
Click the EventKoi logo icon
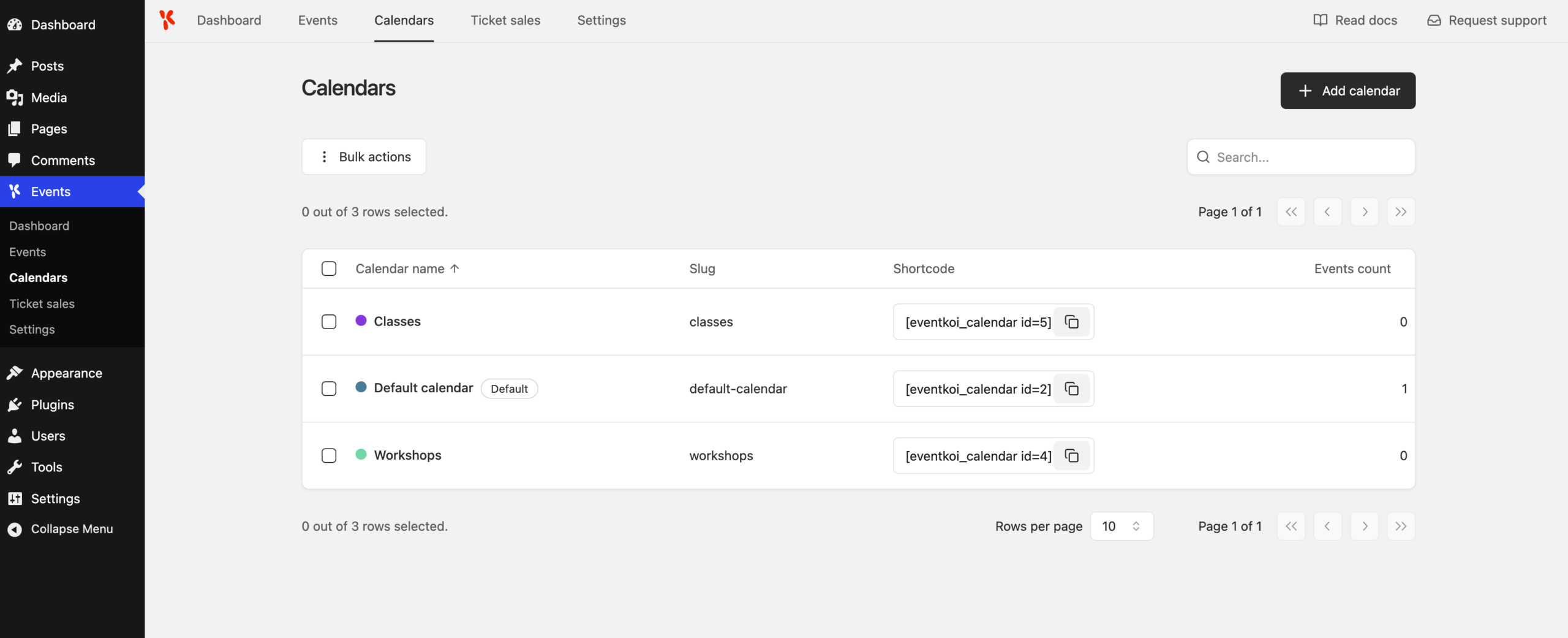tap(167, 20)
